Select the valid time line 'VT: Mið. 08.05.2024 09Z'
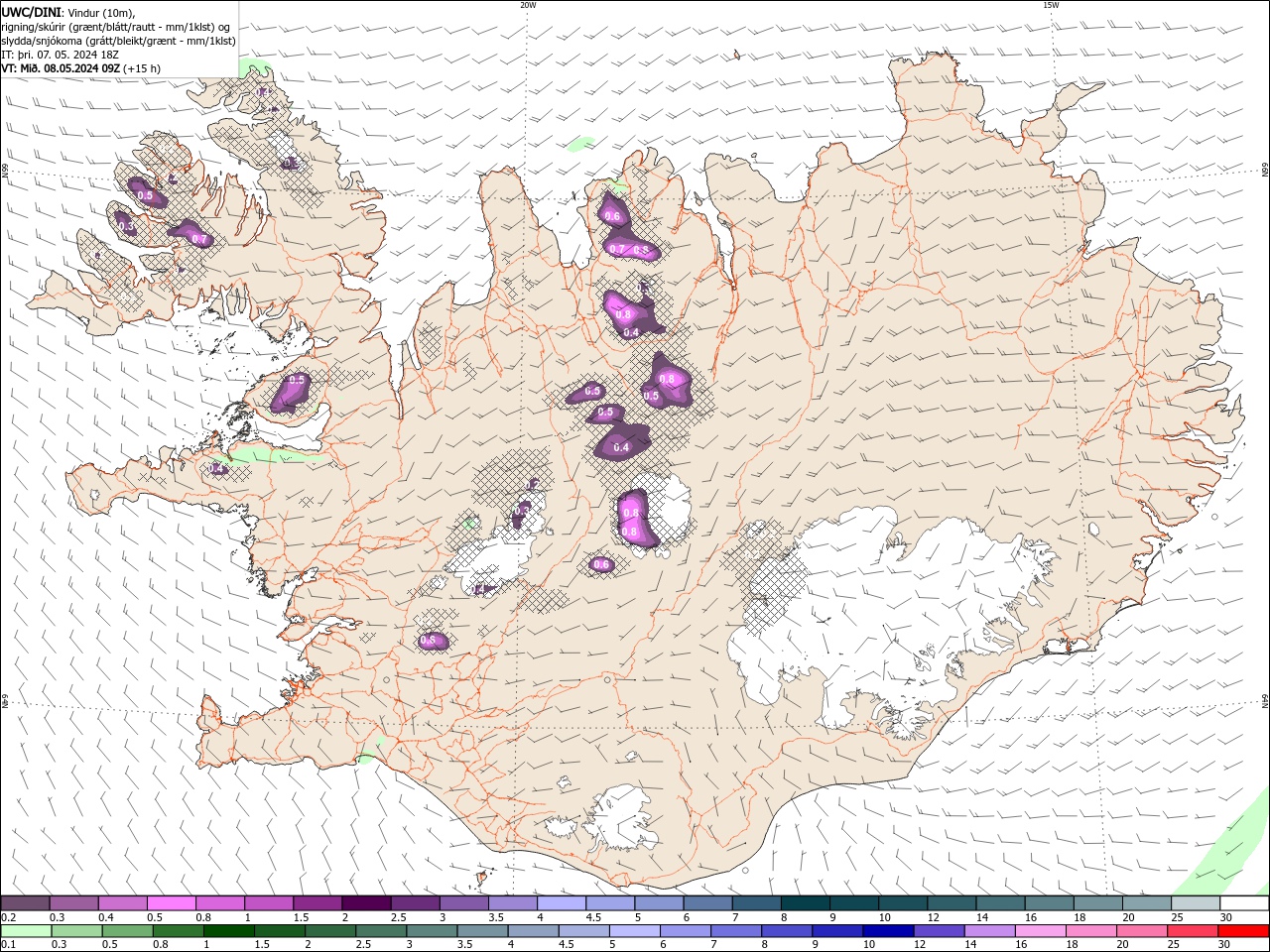1270x952 pixels. [x=62, y=68]
